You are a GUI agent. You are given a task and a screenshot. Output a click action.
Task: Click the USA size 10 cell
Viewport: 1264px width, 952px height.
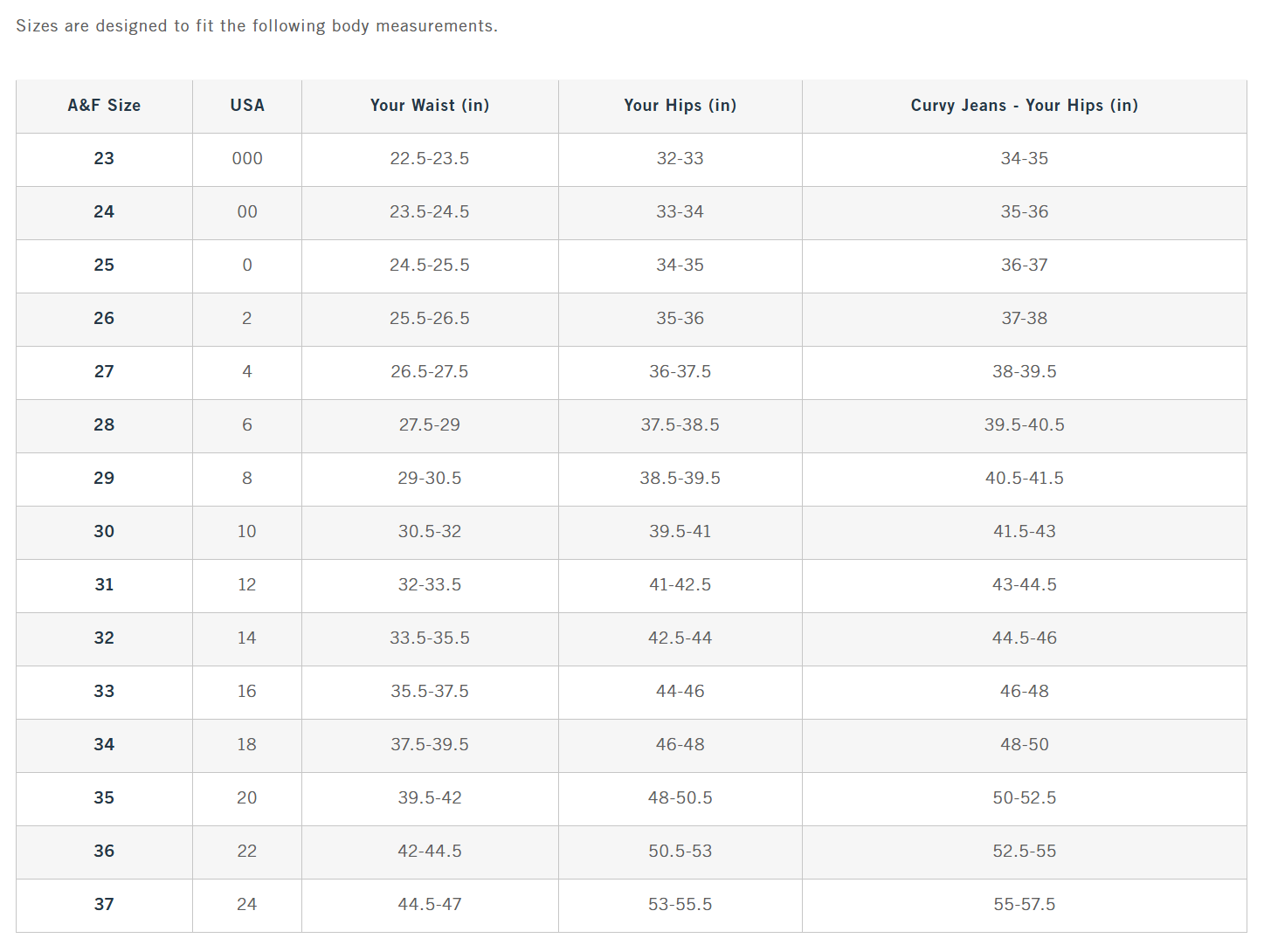tap(247, 532)
